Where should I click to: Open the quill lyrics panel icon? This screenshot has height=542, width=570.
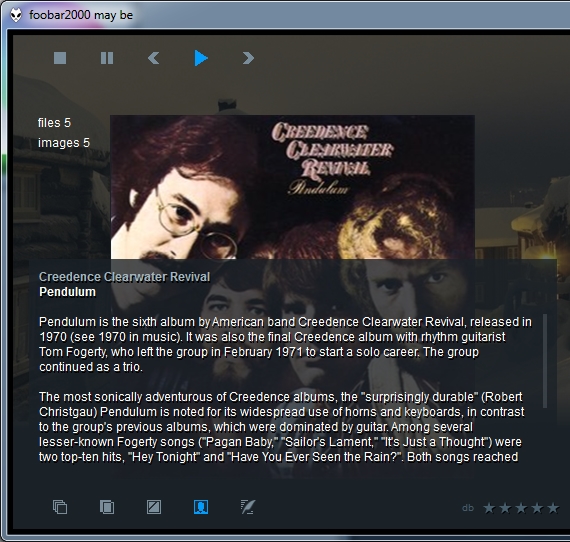248,507
